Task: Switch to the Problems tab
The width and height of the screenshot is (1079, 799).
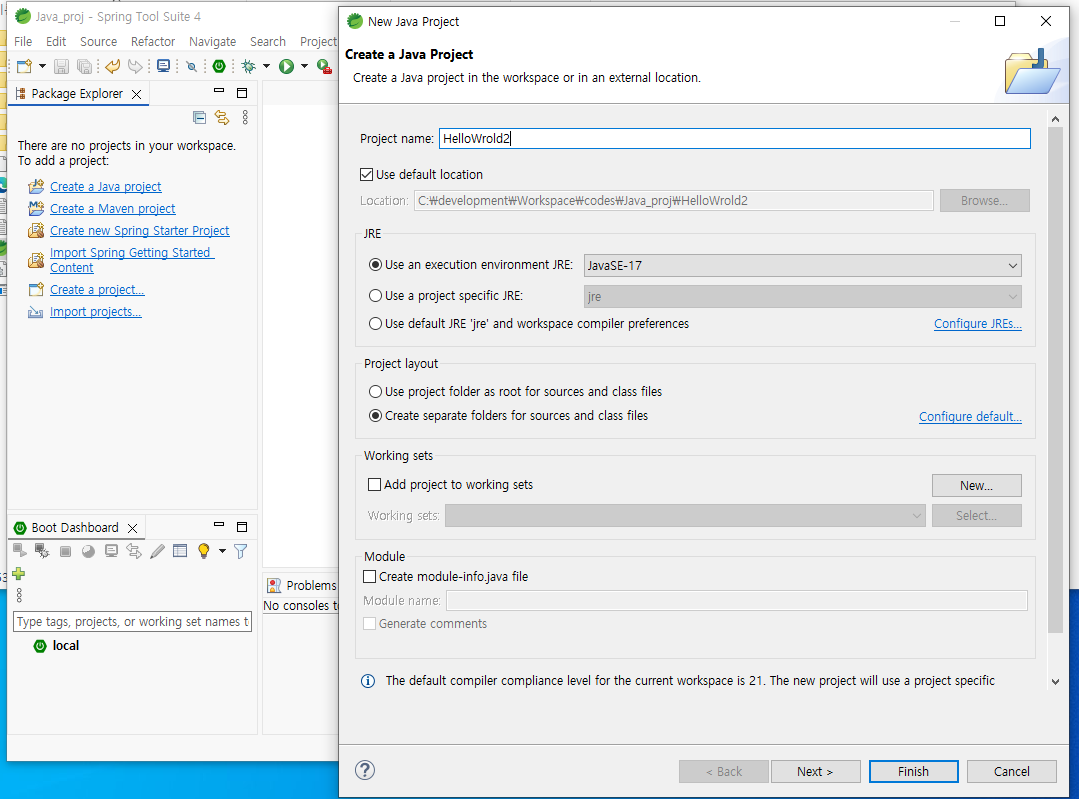Action: point(302,586)
